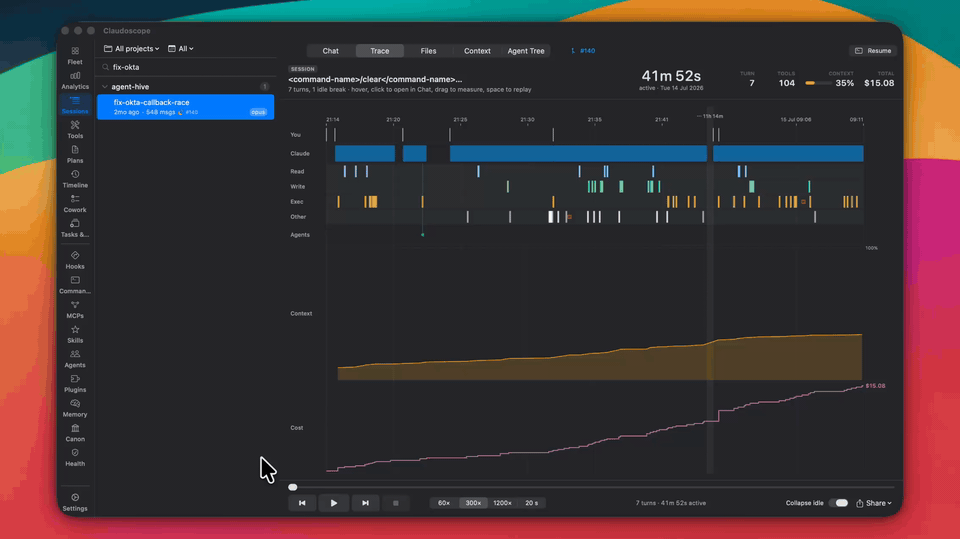The width and height of the screenshot is (960, 539).
Task: Click the tools count 104
Action: [x=786, y=83]
